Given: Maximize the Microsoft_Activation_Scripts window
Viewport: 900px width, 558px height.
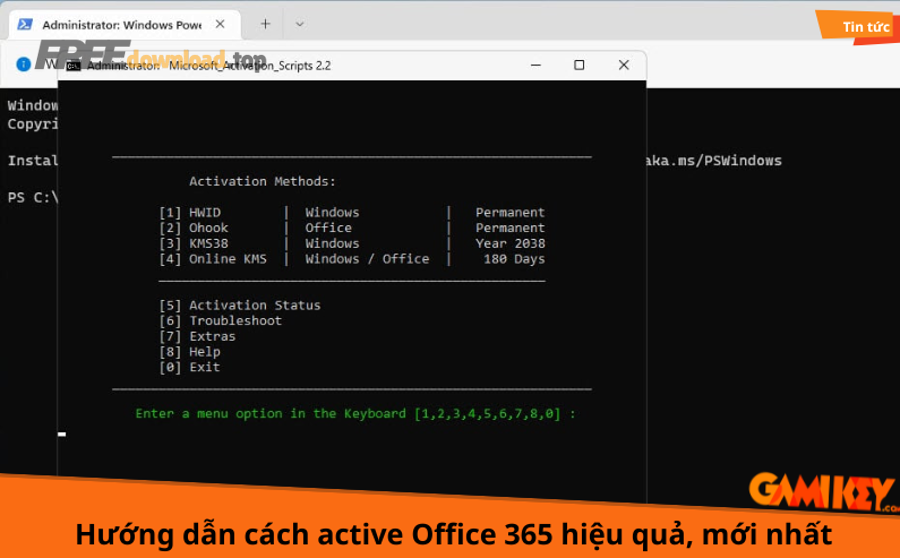Looking at the screenshot, I should [579, 65].
